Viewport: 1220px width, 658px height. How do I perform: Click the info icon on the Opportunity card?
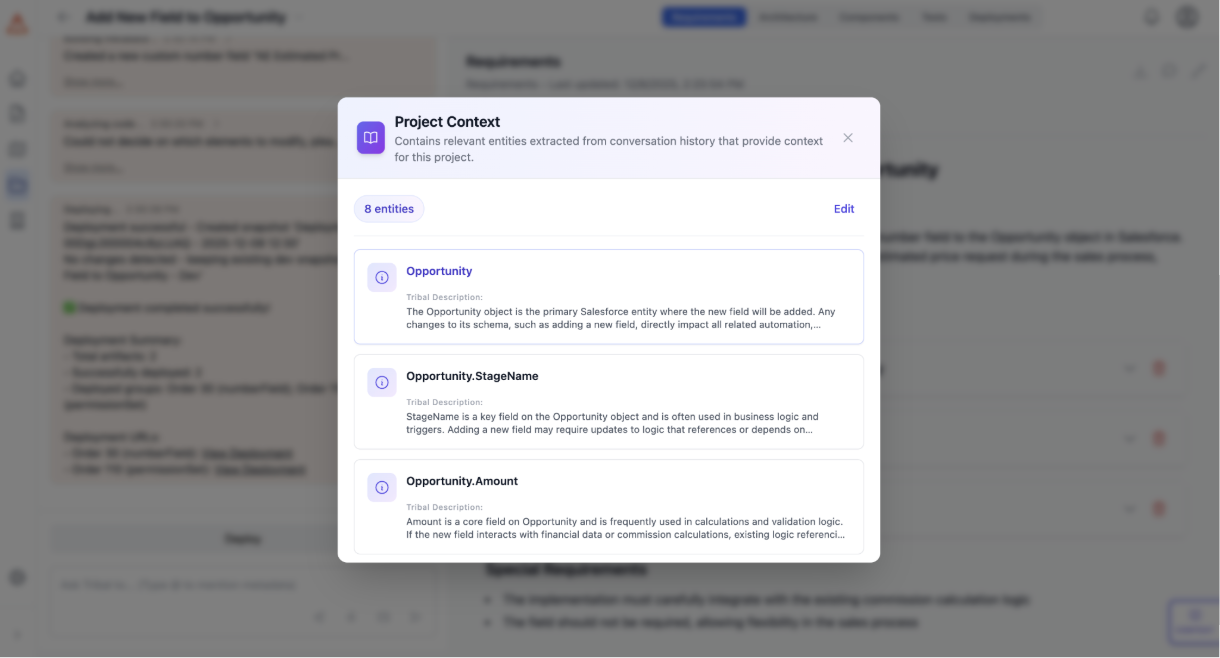point(382,277)
